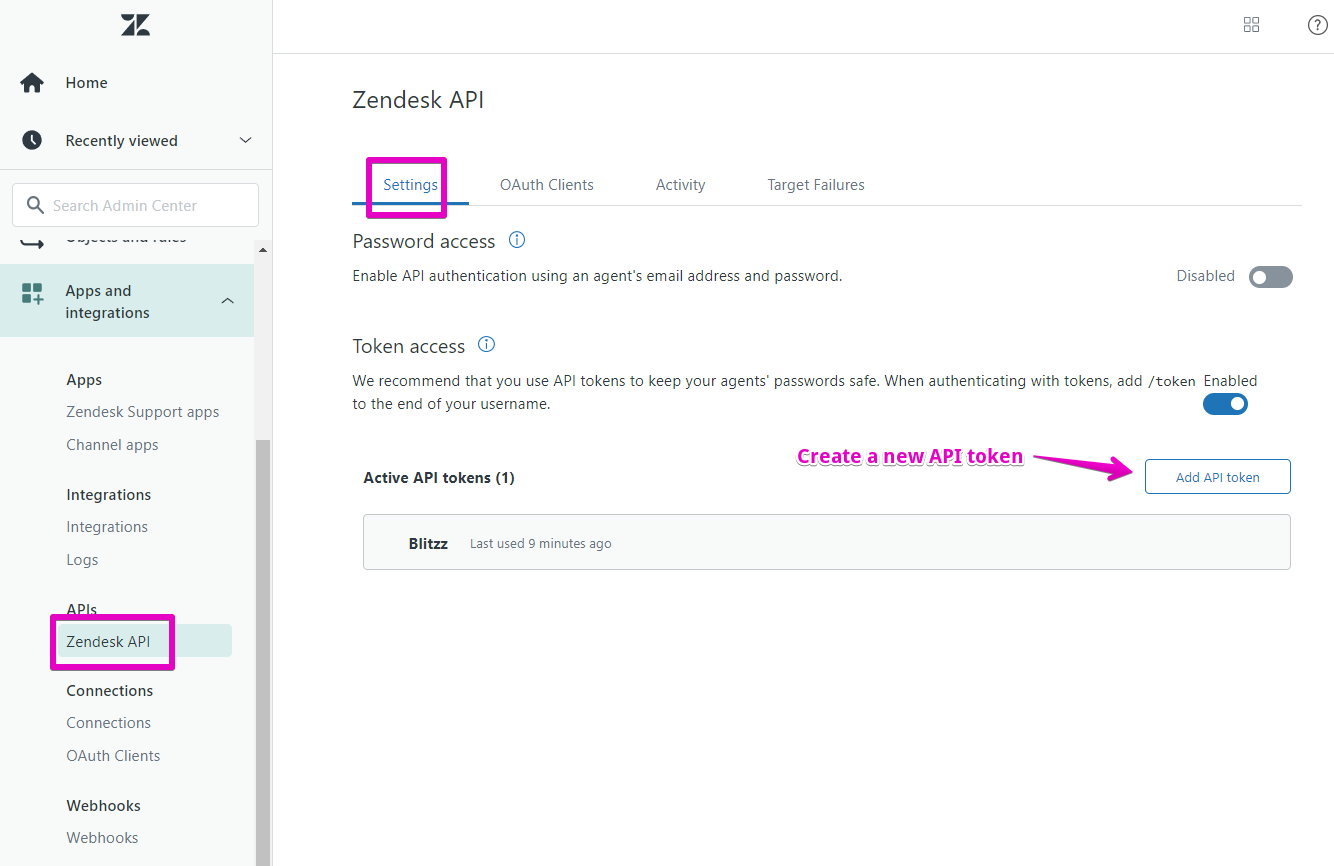Click the Recently viewed label
Screen dimensions: 1334x866
(x=122, y=141)
